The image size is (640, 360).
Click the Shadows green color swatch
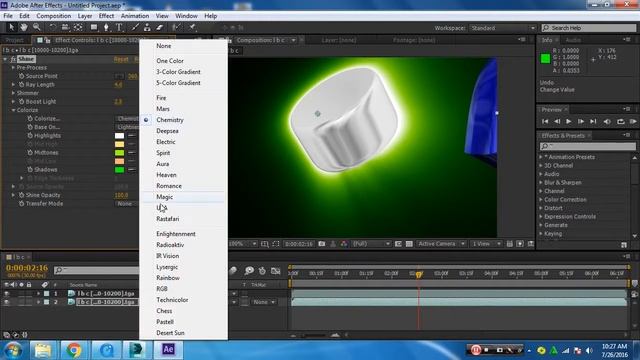pos(120,170)
